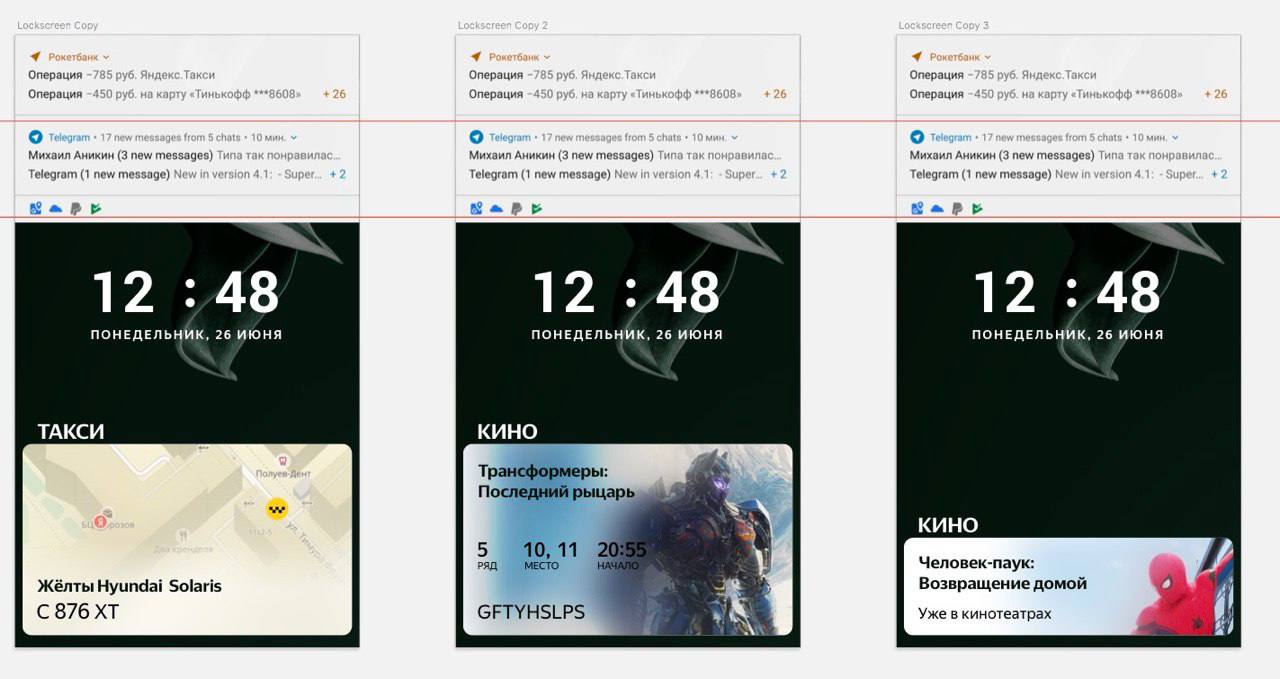Viewport: 1280px width, 679px height.
Task: Click 'КИНО' heading above Трансформеры card
Action: [x=508, y=431]
